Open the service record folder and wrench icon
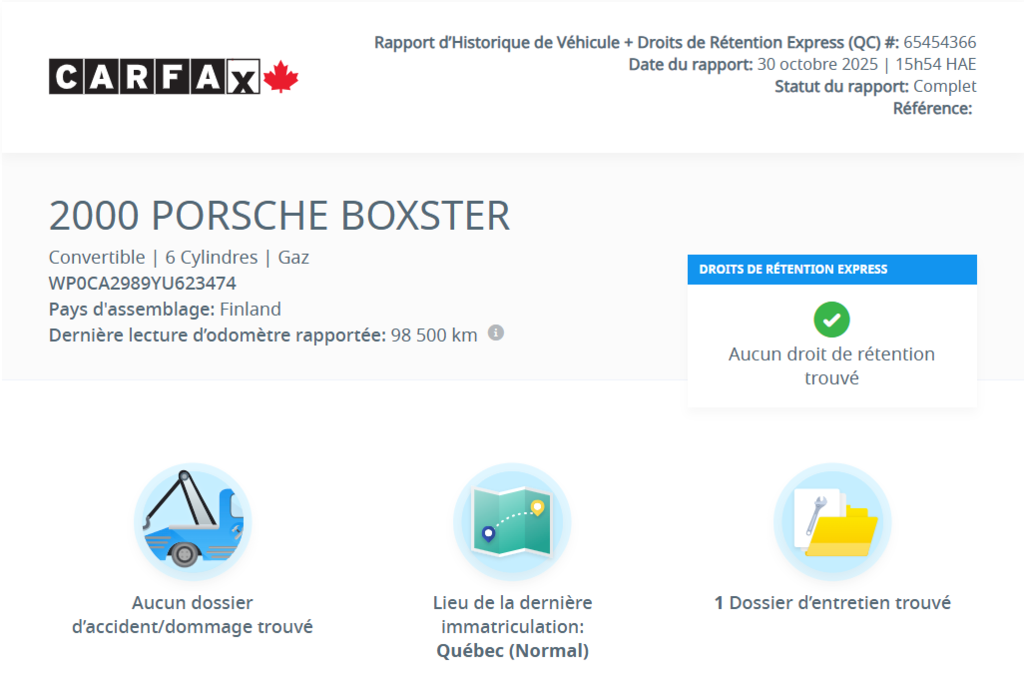This screenshot has width=1024, height=675. pos(832,520)
